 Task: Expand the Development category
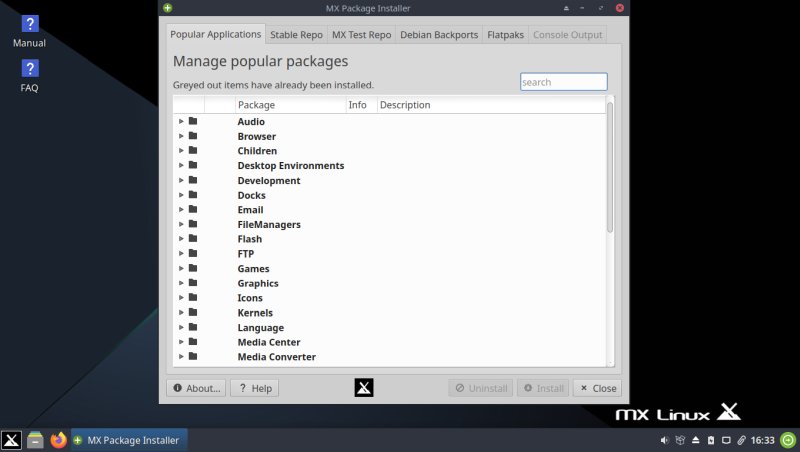[x=181, y=180]
